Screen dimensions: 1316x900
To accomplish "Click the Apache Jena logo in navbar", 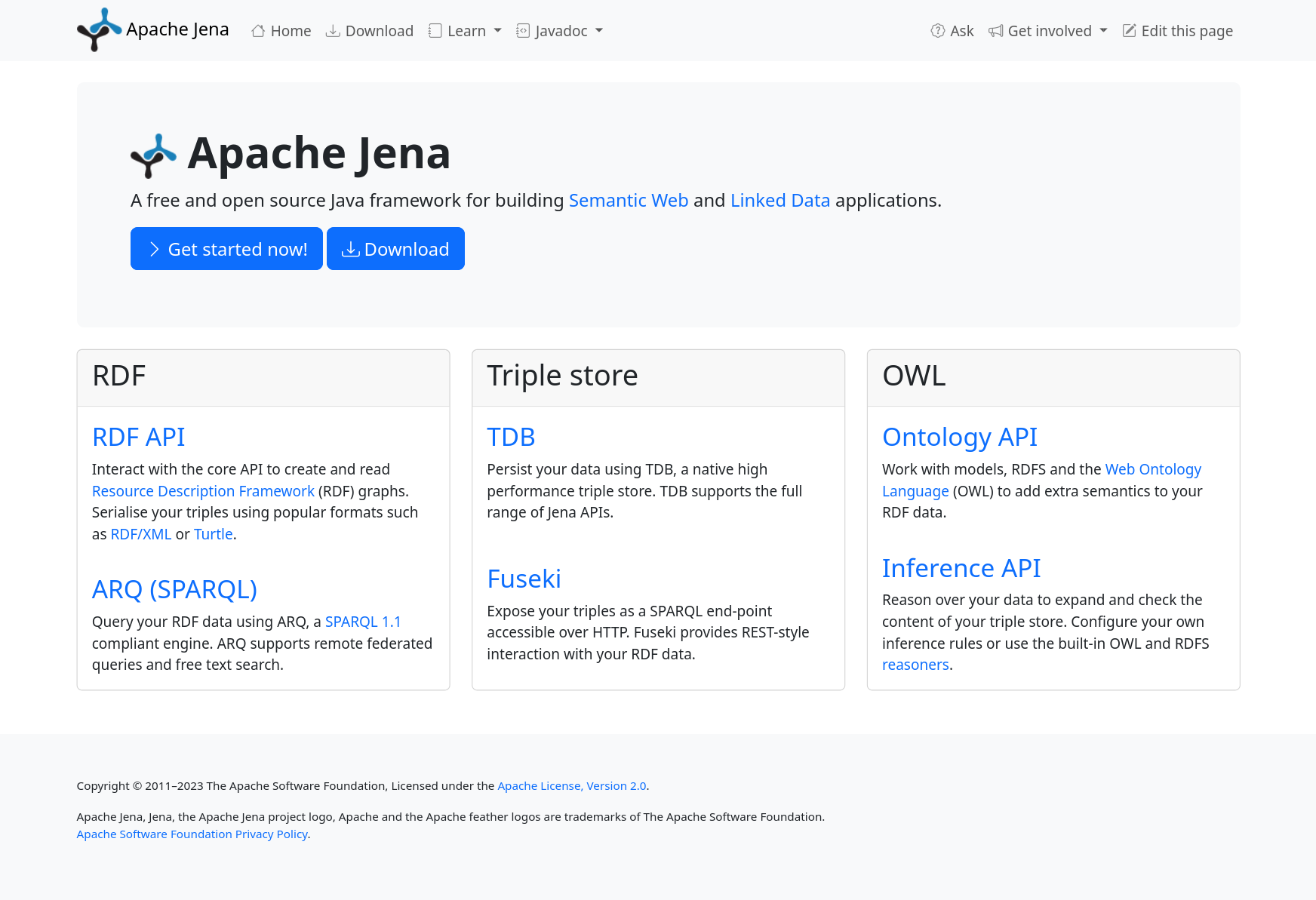I will [x=99, y=30].
